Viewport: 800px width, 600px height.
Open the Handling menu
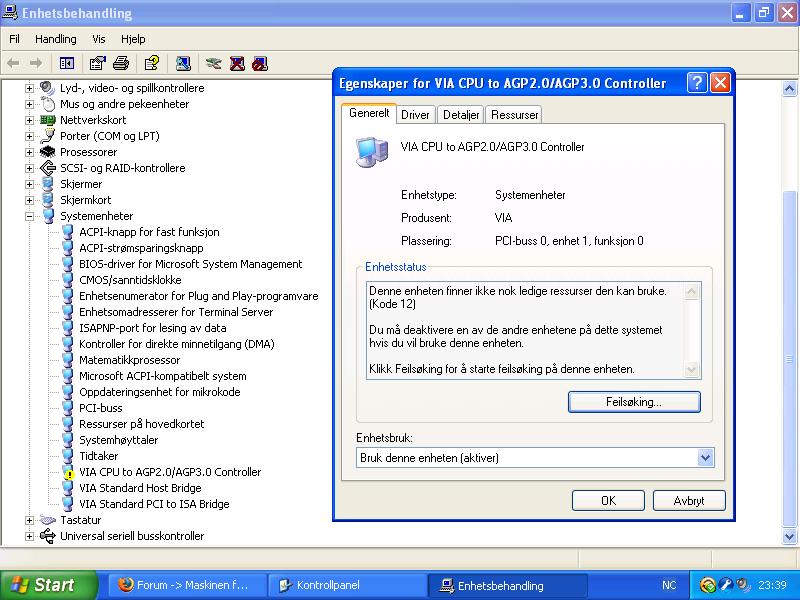[x=55, y=39]
